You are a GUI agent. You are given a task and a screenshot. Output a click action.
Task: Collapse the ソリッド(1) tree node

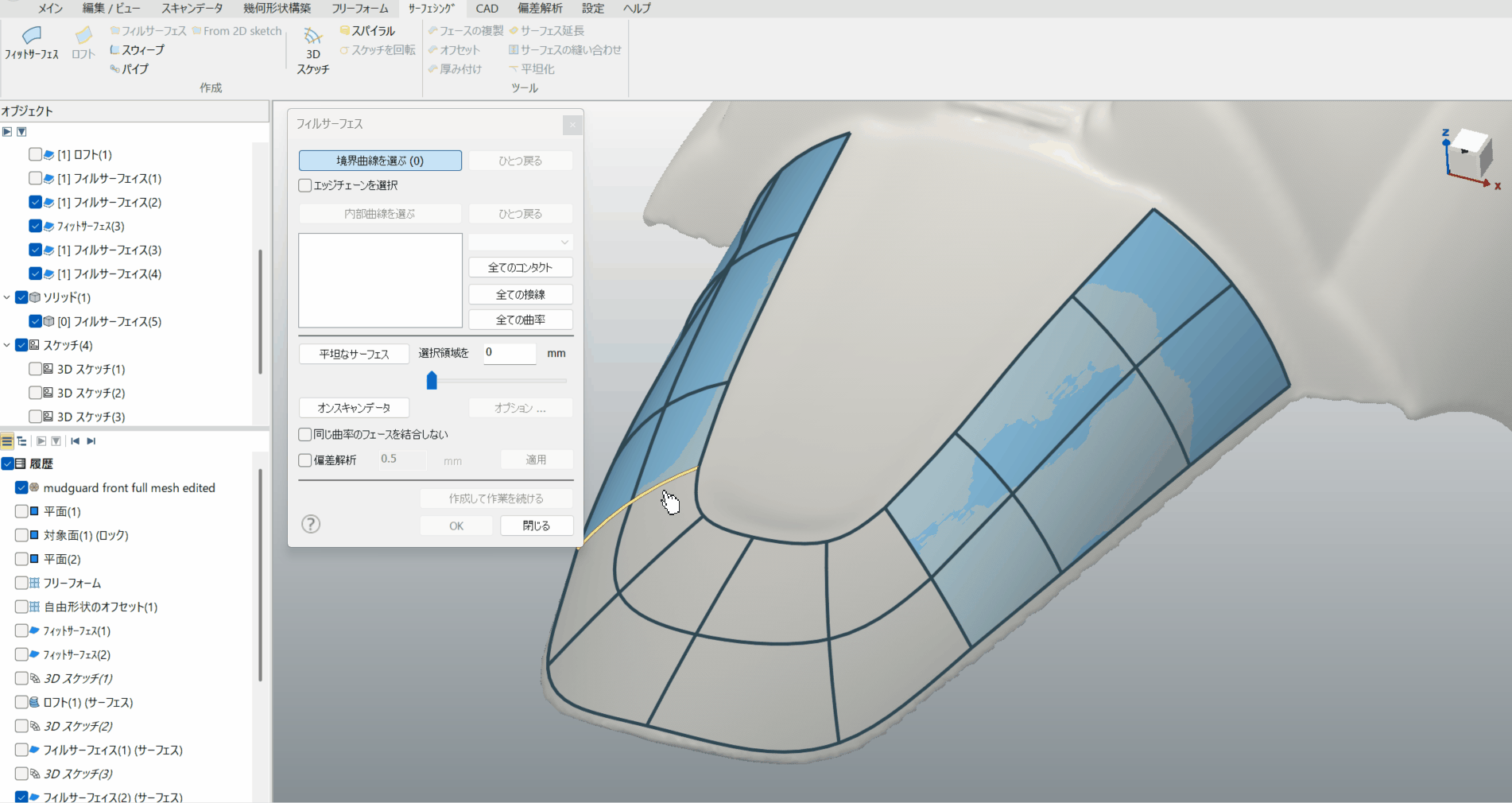(7, 297)
